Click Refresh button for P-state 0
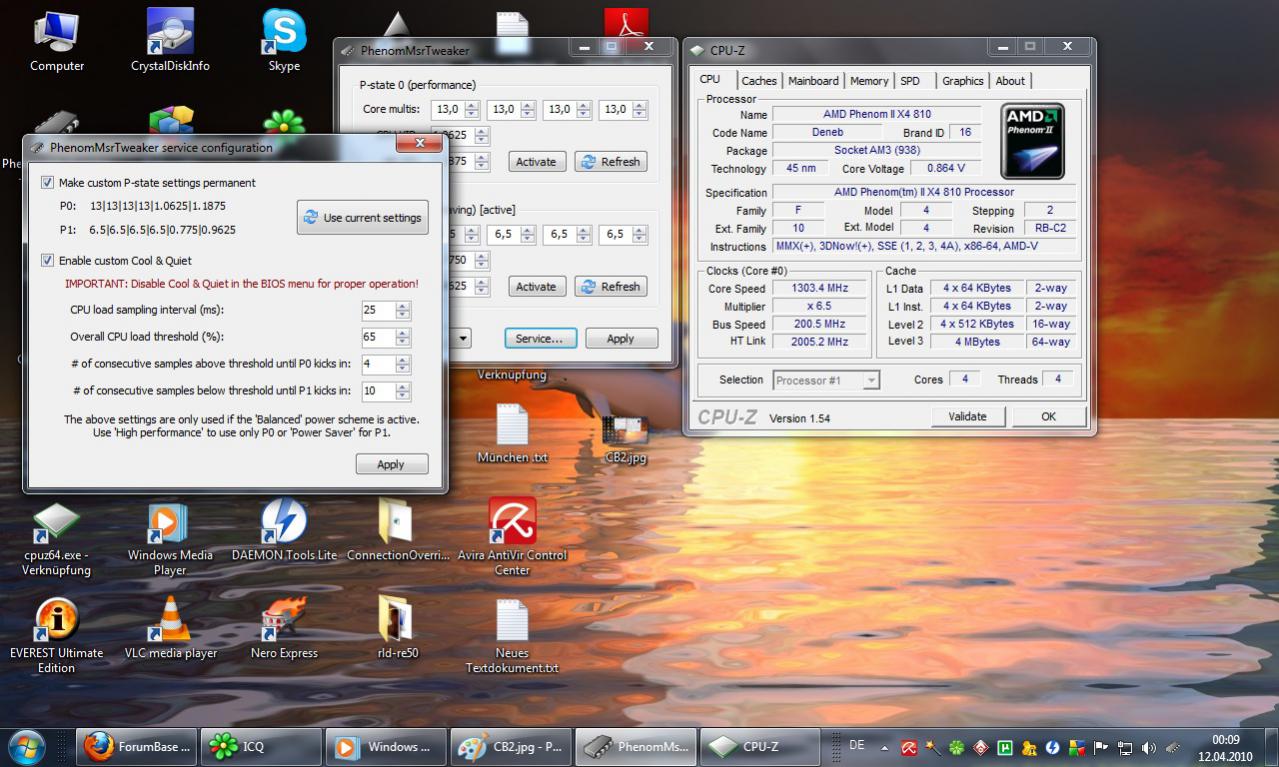 [611, 162]
